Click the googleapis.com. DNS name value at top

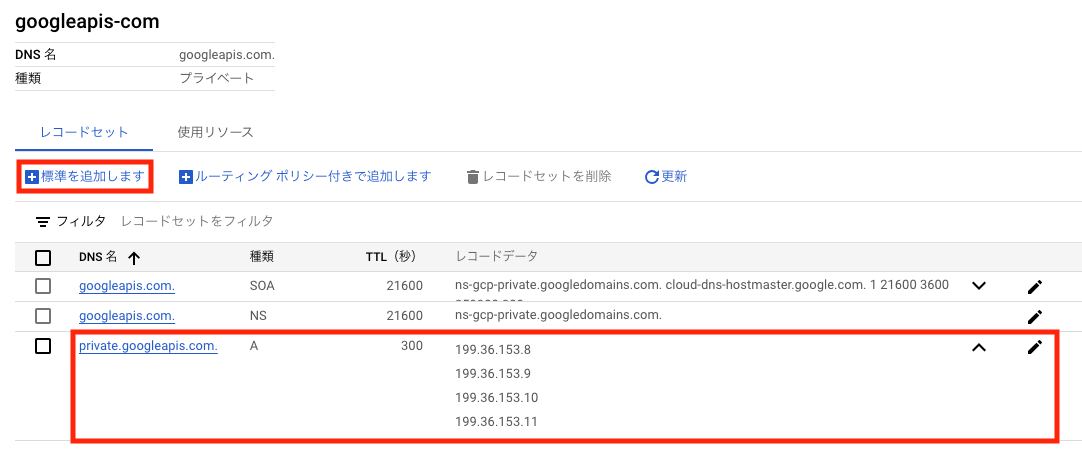(227, 55)
